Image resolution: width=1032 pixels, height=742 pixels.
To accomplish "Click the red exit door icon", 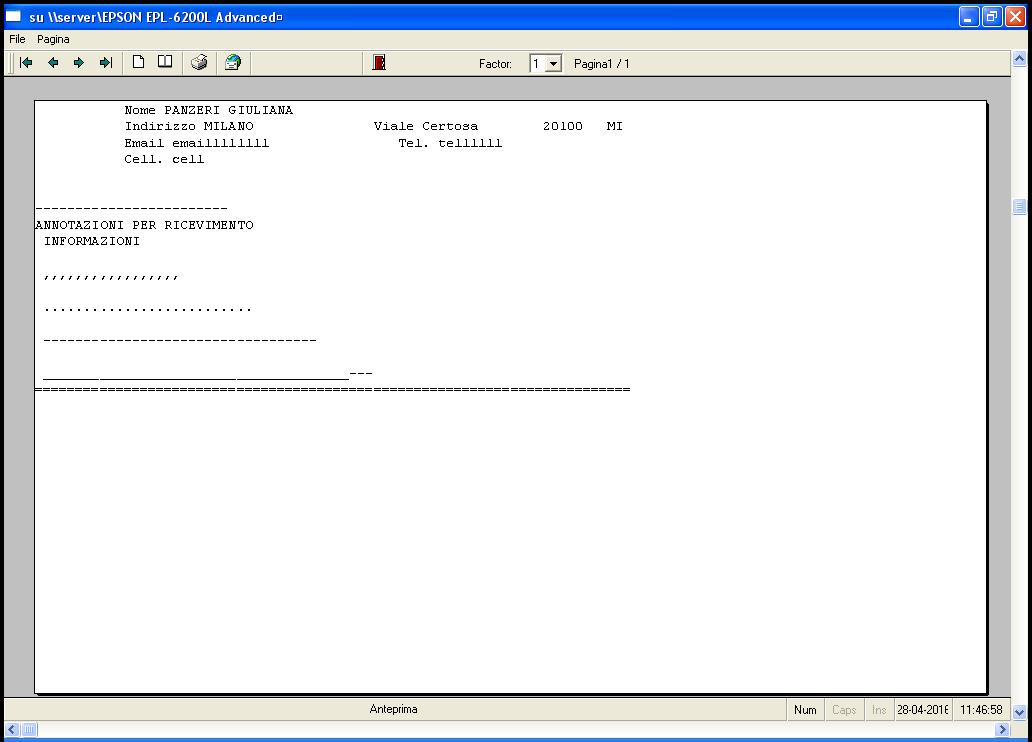I will point(379,63).
